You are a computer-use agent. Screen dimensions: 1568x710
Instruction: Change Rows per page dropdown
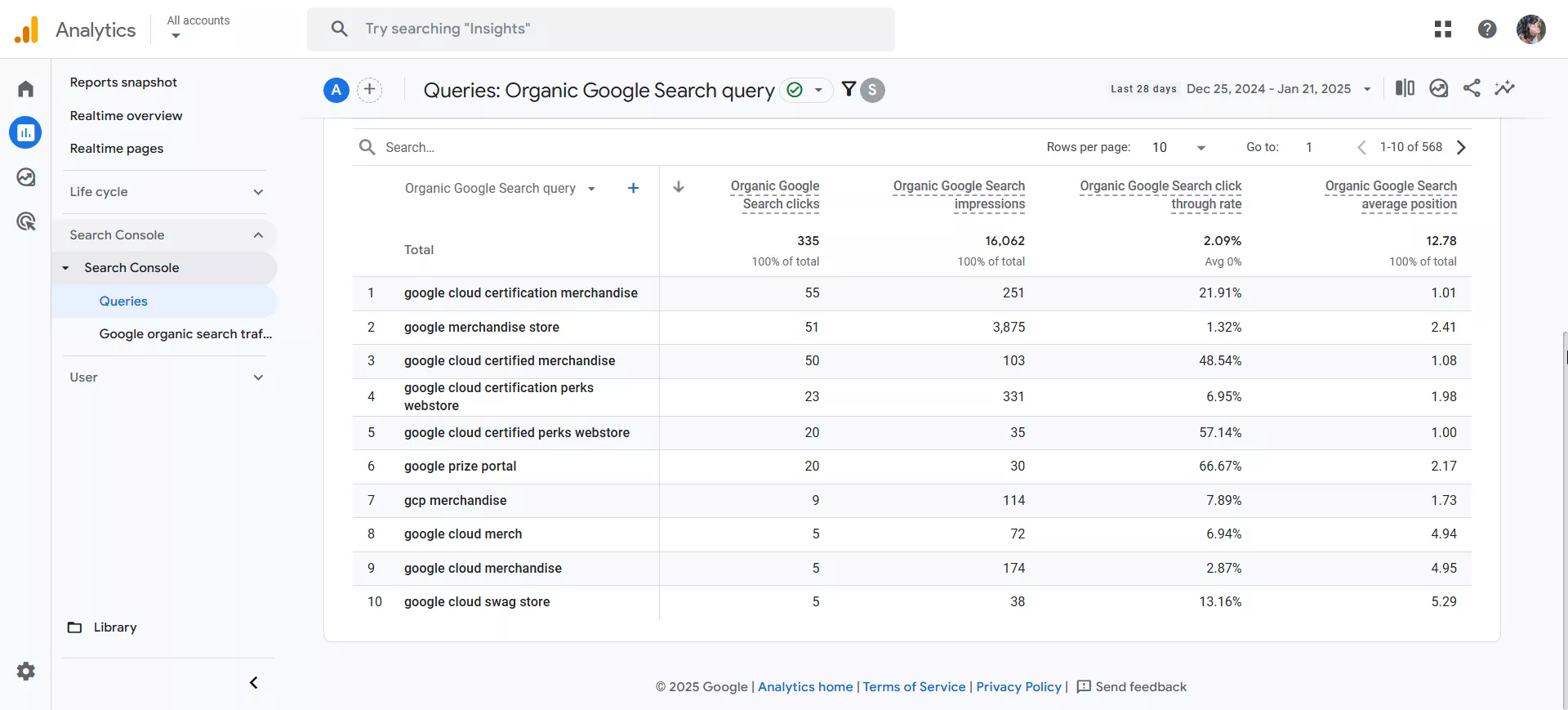coord(1178,147)
